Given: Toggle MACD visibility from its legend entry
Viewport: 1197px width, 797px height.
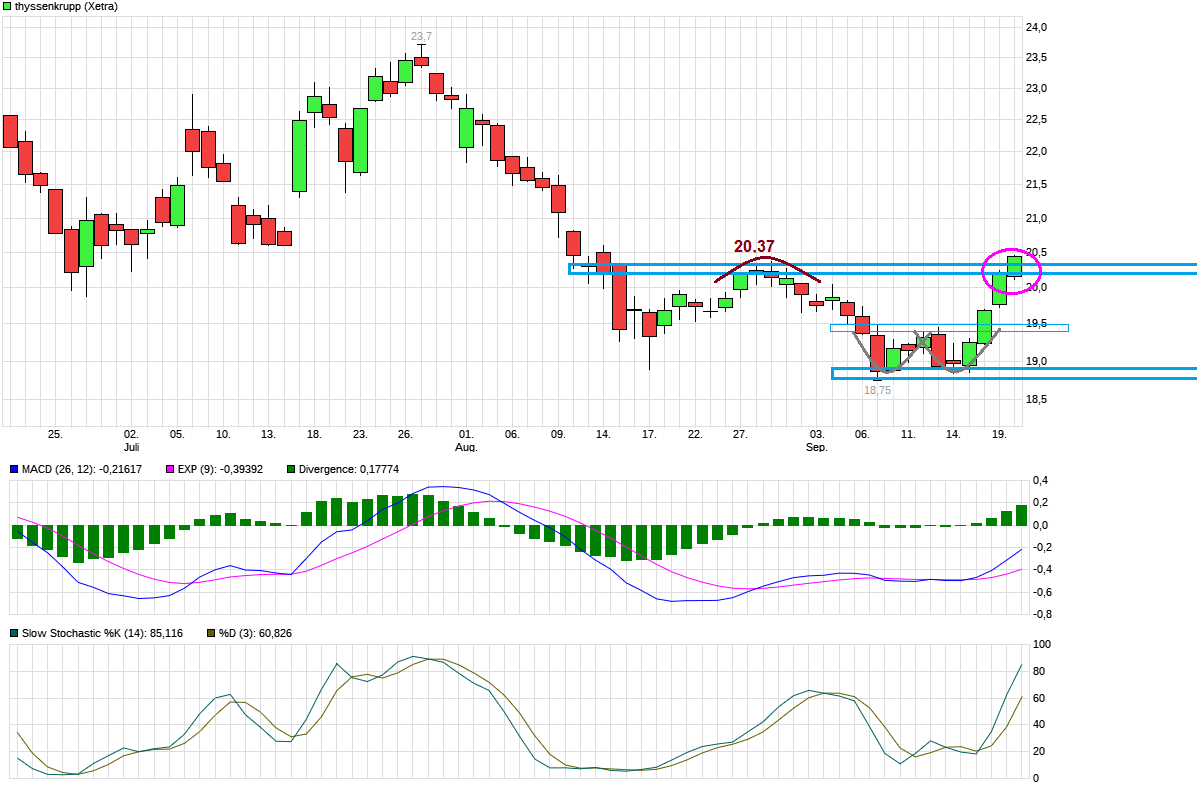Looking at the screenshot, I should pos(13,468).
